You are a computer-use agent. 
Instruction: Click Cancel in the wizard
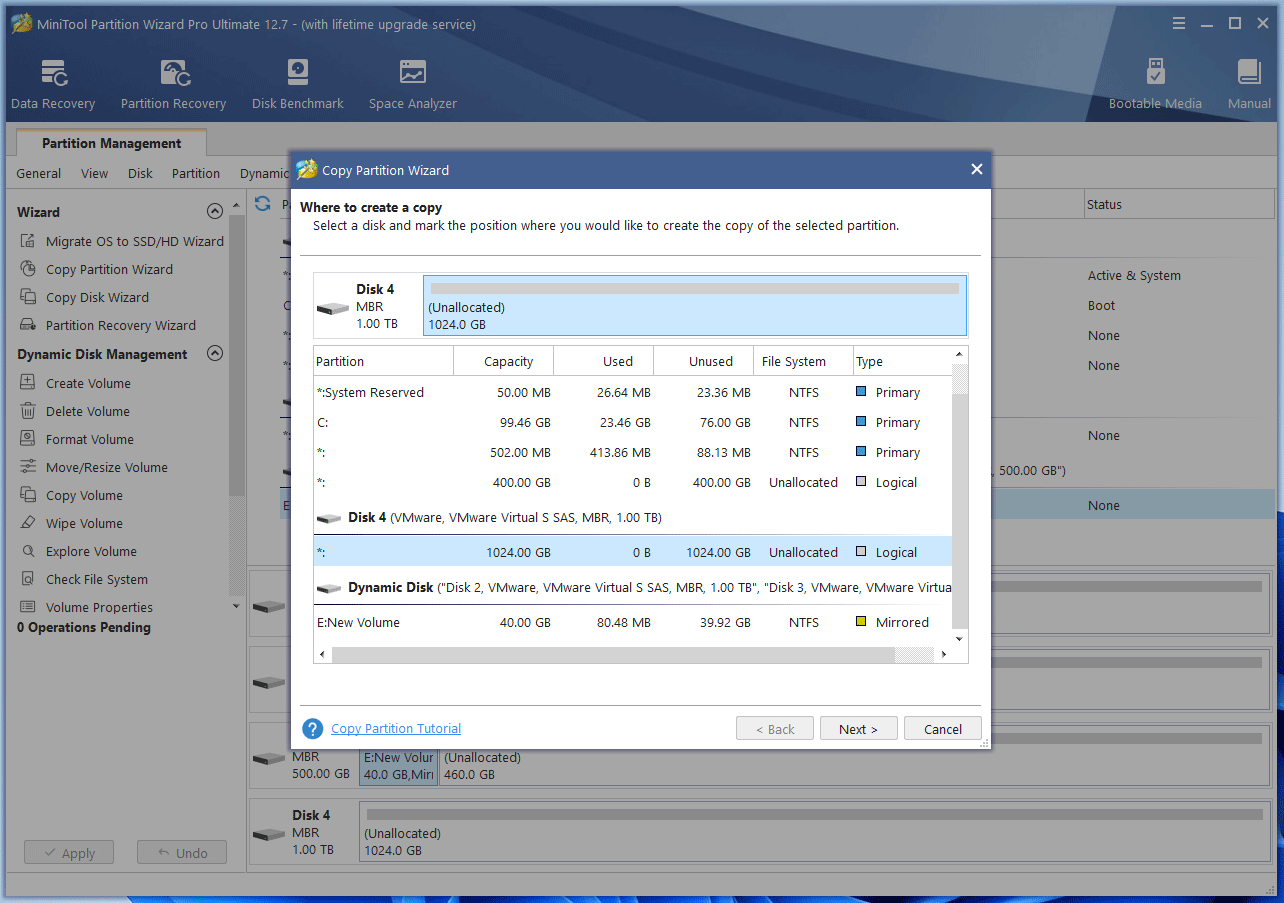click(x=942, y=729)
